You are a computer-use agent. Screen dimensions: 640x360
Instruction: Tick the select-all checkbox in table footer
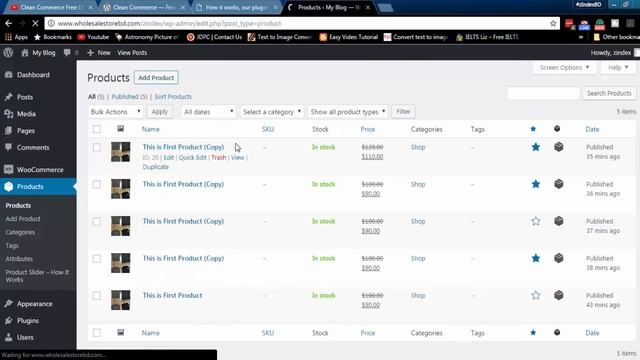pos(97,333)
